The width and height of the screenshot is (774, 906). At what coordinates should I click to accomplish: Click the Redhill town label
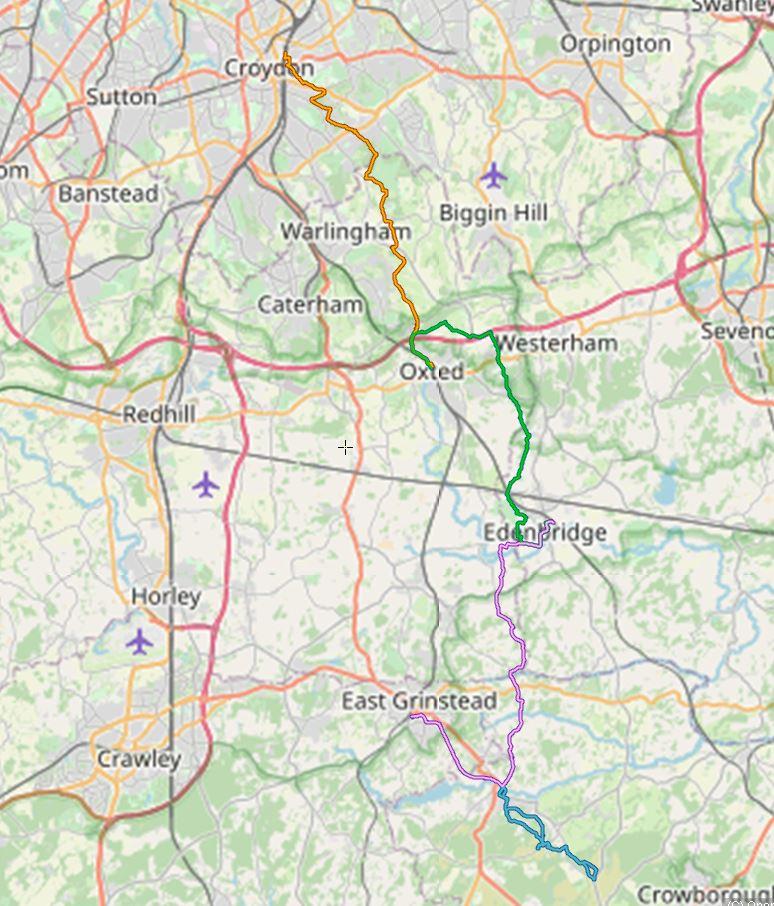click(159, 414)
